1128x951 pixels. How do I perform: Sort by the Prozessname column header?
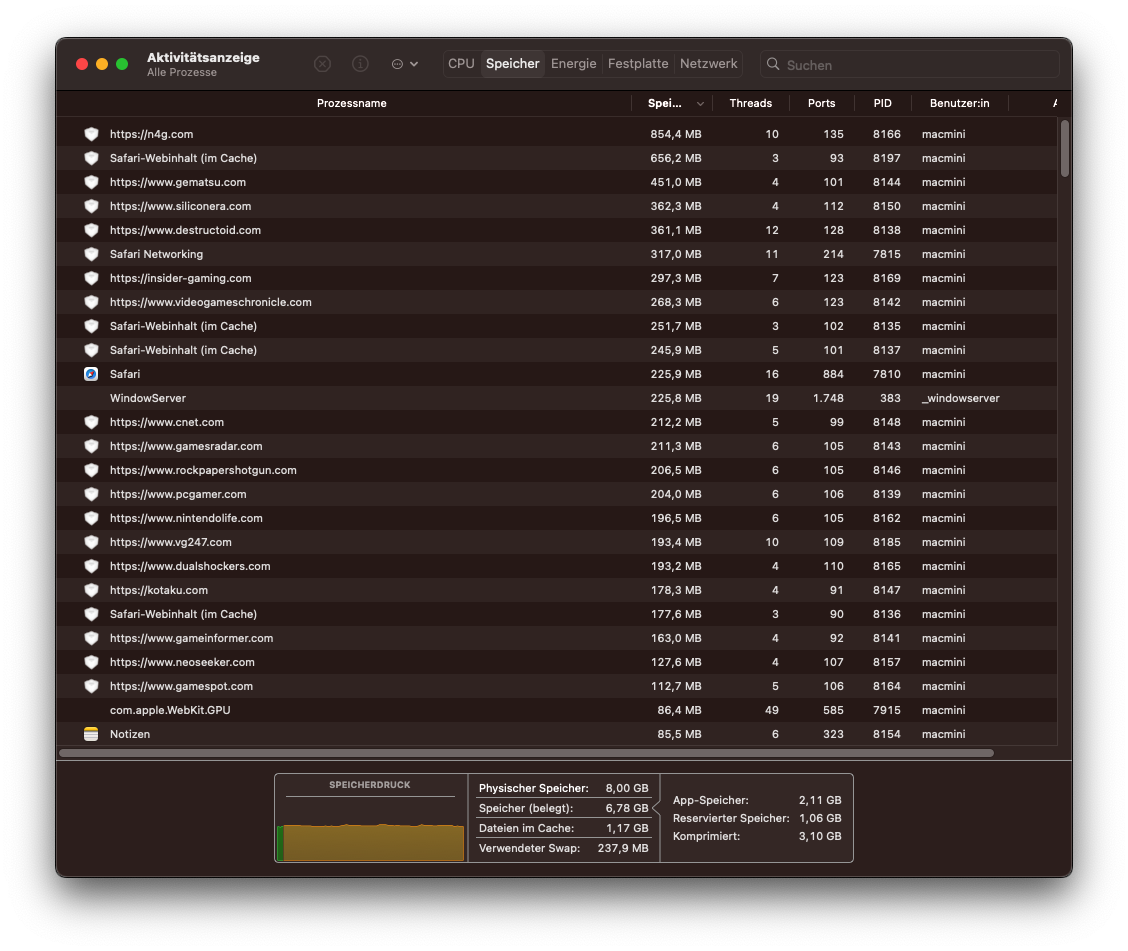351,104
